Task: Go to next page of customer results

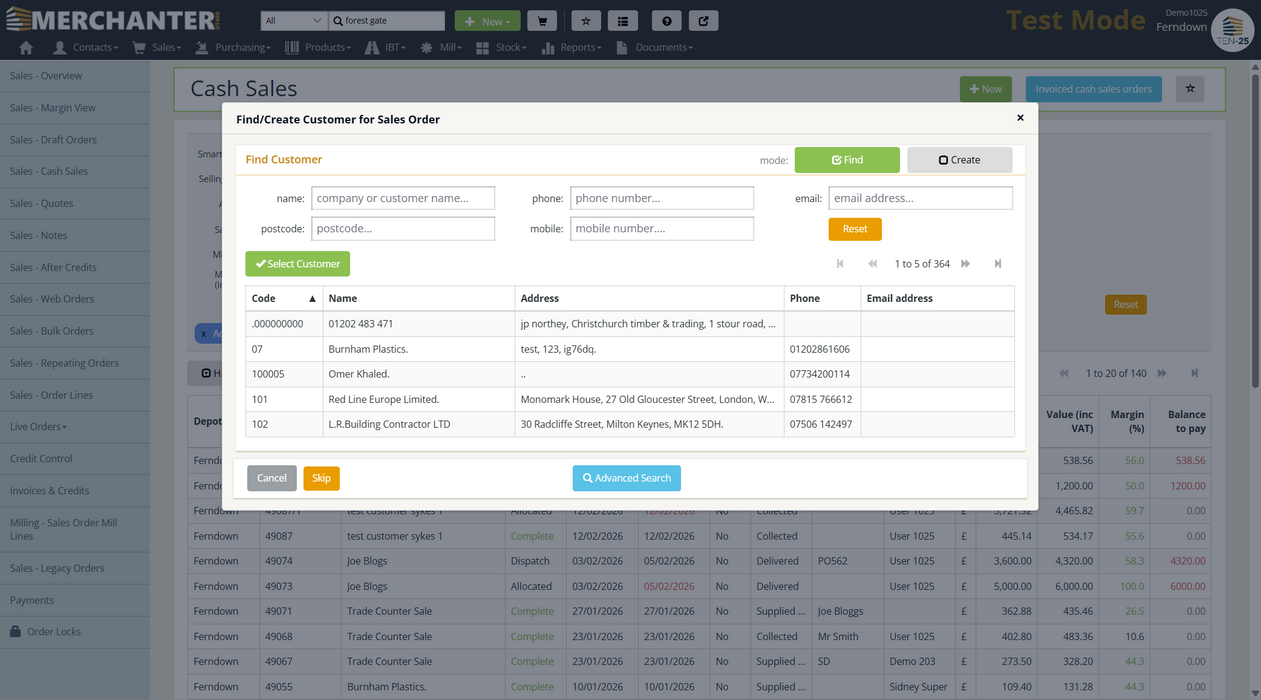Action: pyautogui.click(x=966, y=264)
